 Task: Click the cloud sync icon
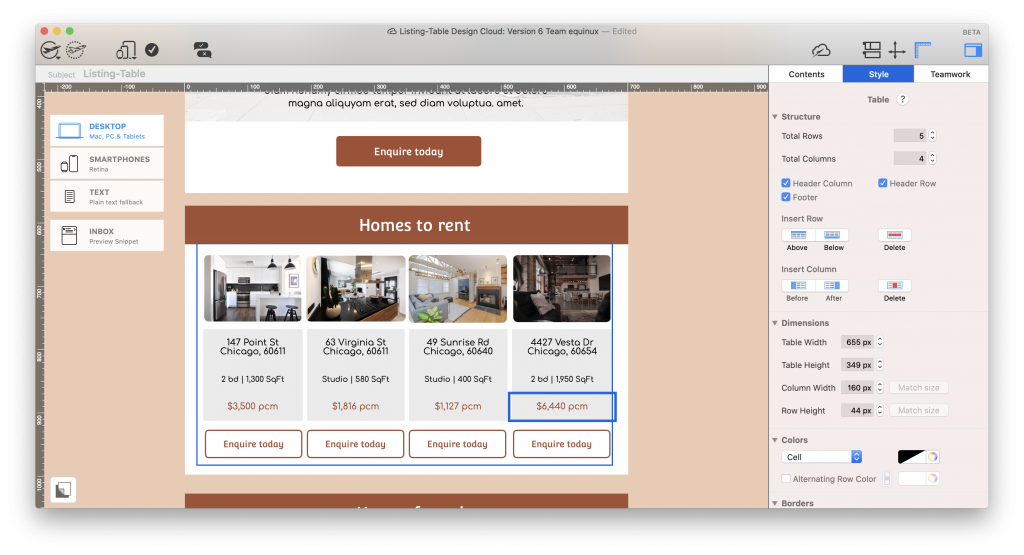821,50
